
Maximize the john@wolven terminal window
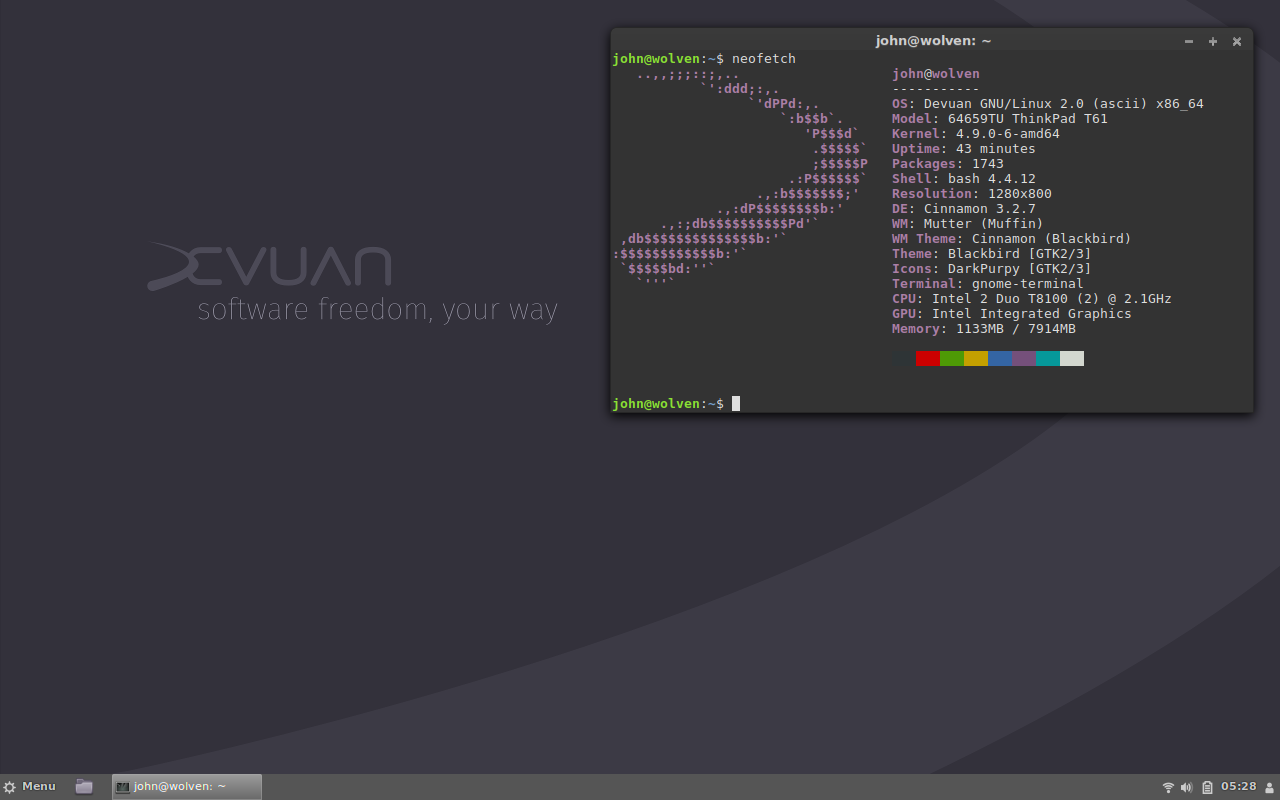pos(1213,41)
